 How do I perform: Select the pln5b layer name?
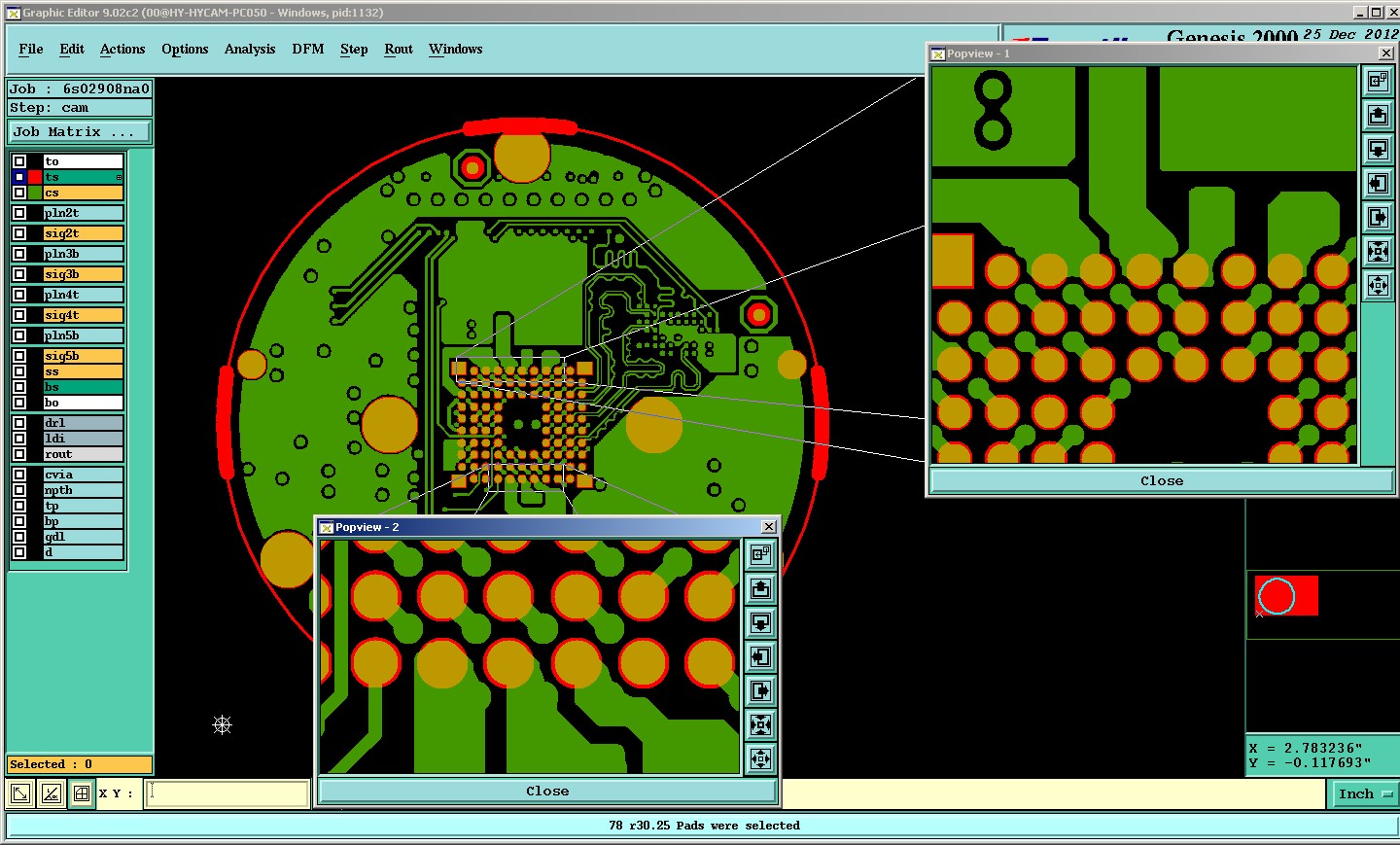pyautogui.click(x=84, y=335)
